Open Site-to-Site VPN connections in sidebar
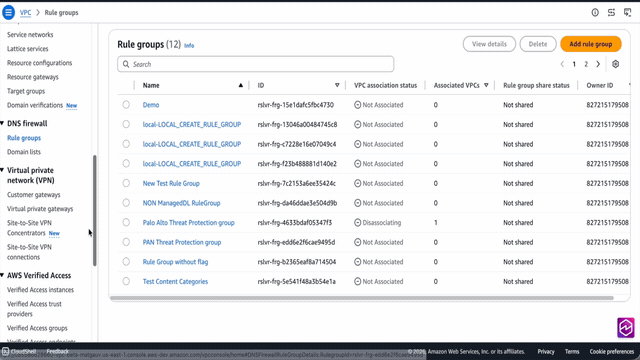The width and height of the screenshot is (640, 360). point(29,252)
